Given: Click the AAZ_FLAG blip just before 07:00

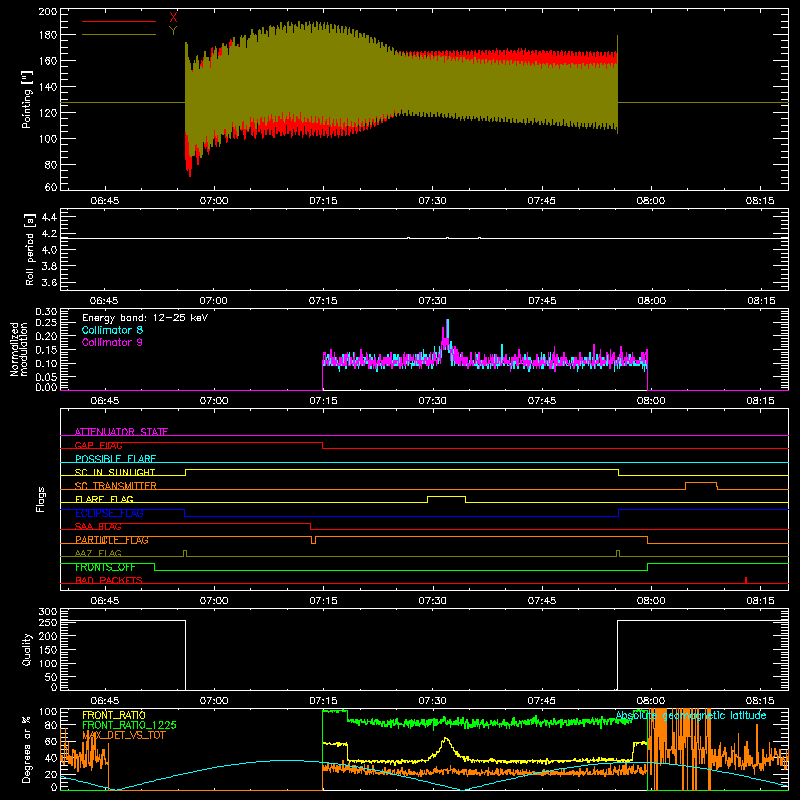Looking at the screenshot, I should [185, 553].
